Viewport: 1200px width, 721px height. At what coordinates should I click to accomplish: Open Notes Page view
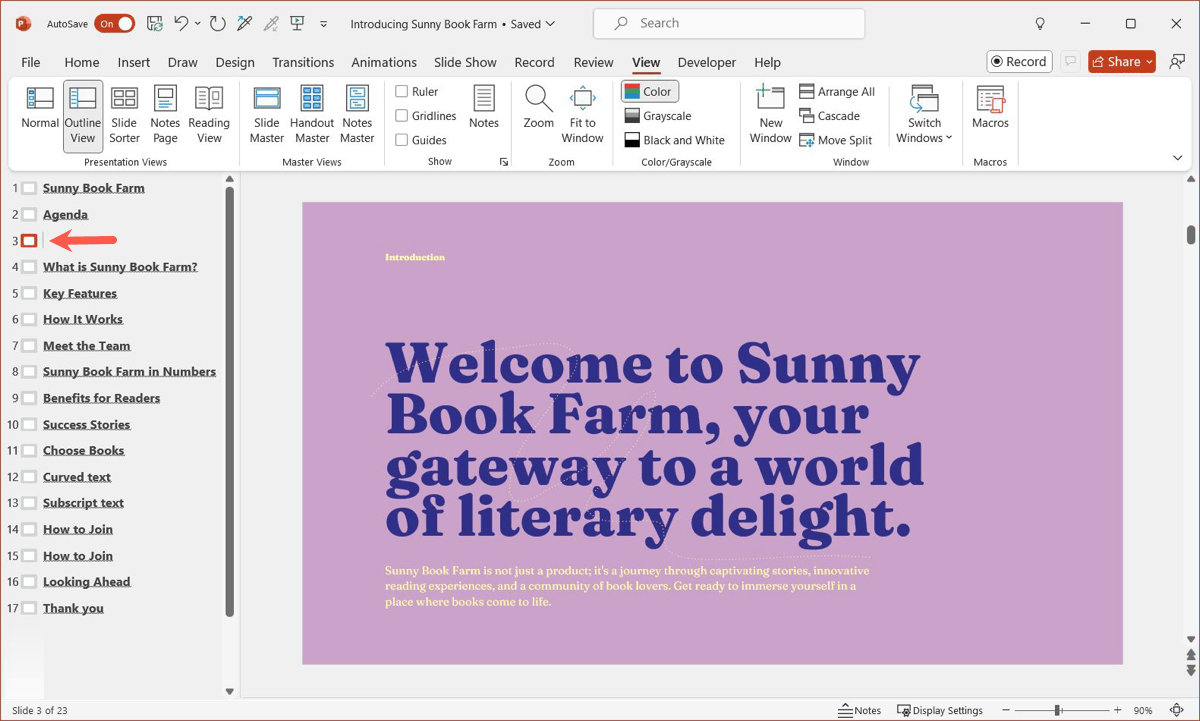pyautogui.click(x=165, y=116)
